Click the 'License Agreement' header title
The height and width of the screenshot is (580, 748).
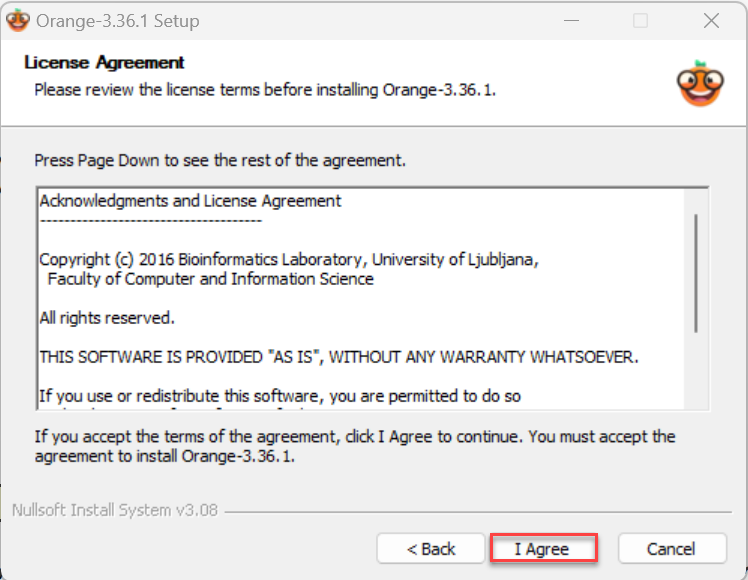click(104, 62)
